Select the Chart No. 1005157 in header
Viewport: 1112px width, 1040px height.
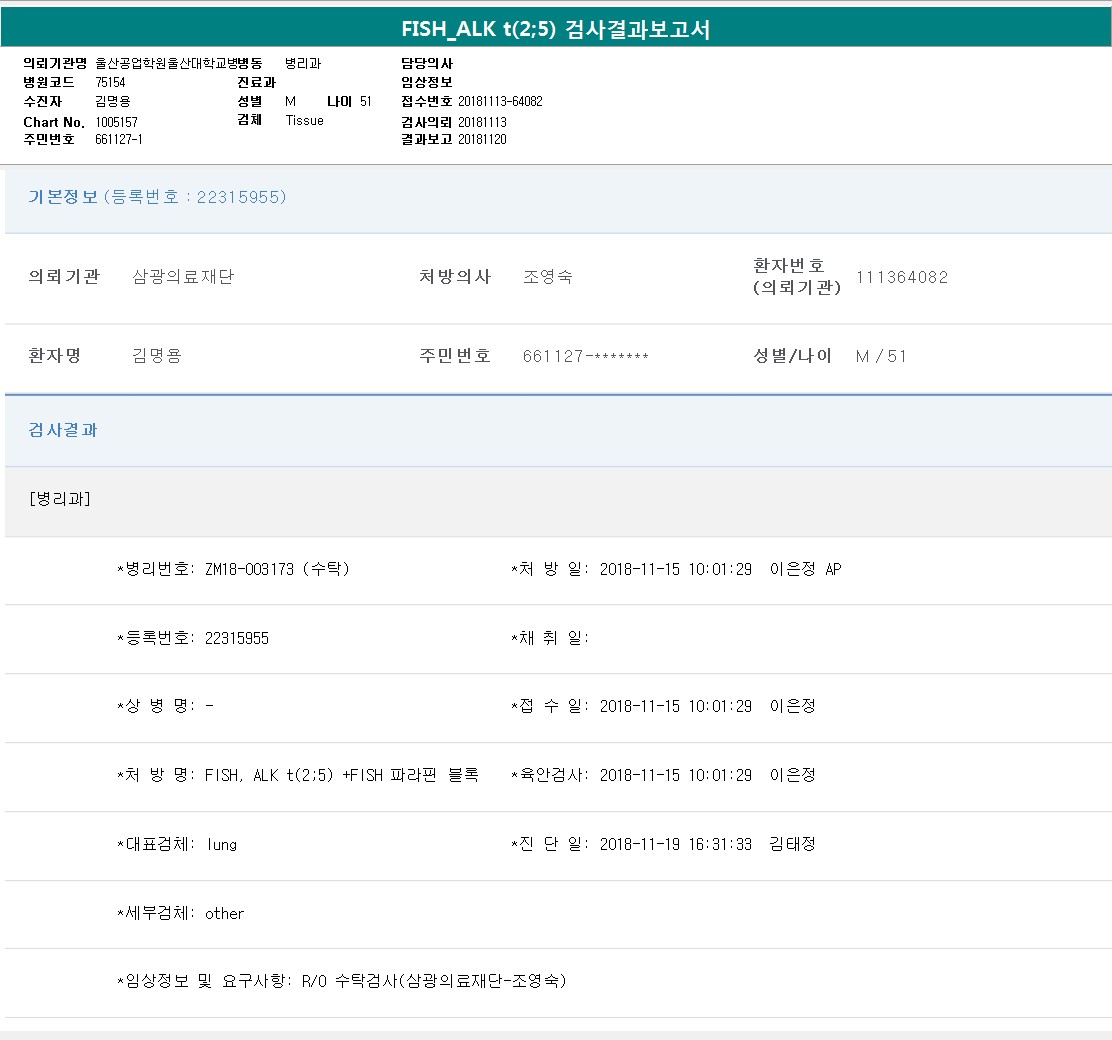coord(116,122)
